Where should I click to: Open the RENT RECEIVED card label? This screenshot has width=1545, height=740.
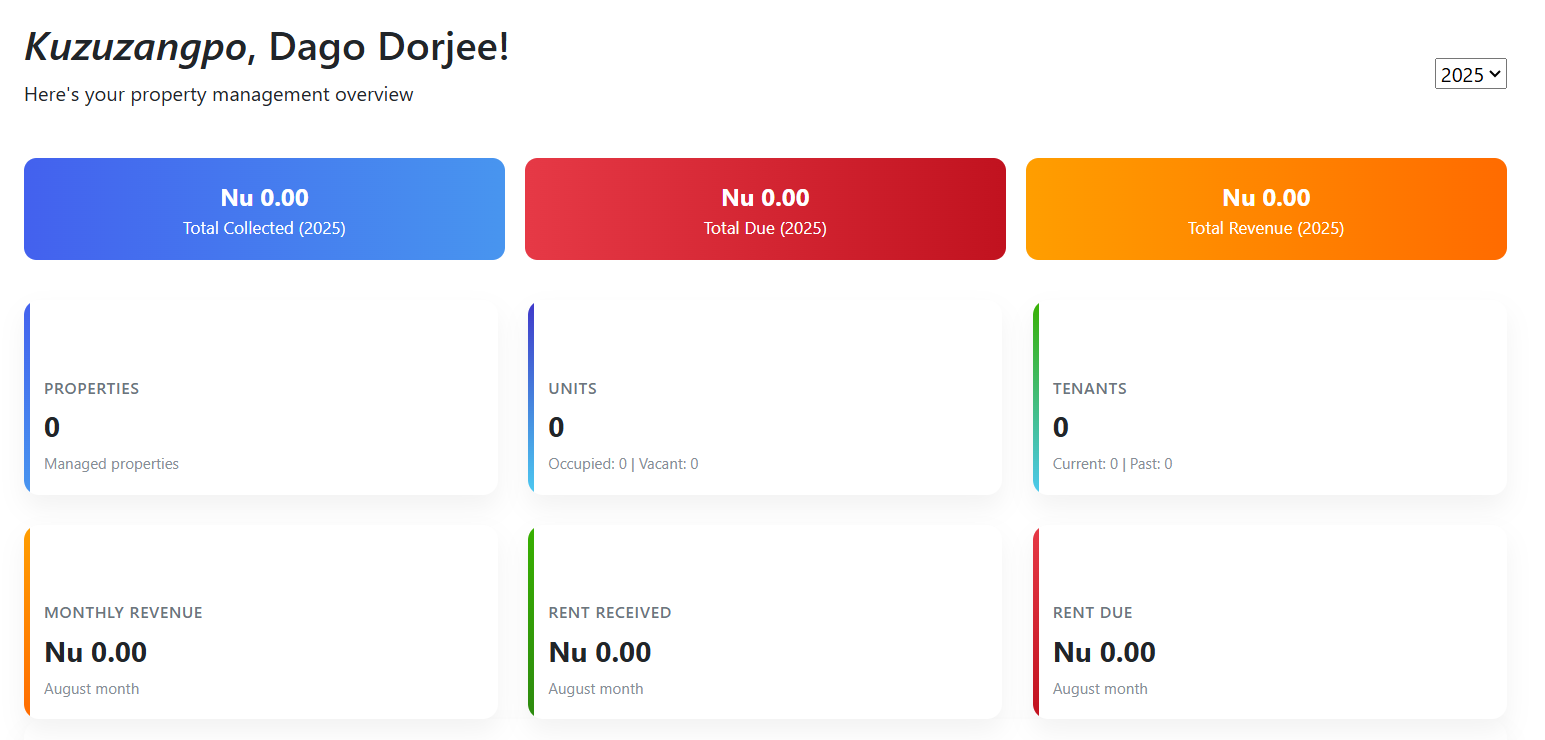click(610, 613)
